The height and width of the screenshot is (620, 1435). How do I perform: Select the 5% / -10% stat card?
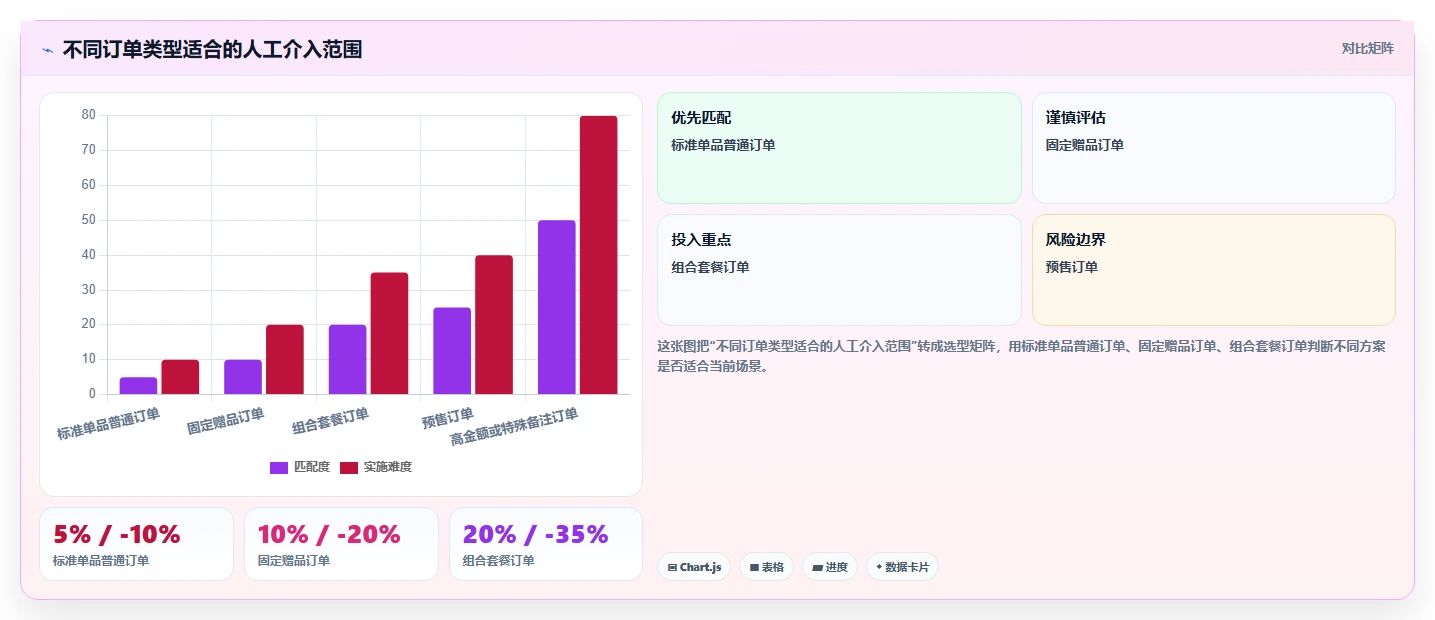click(136, 544)
